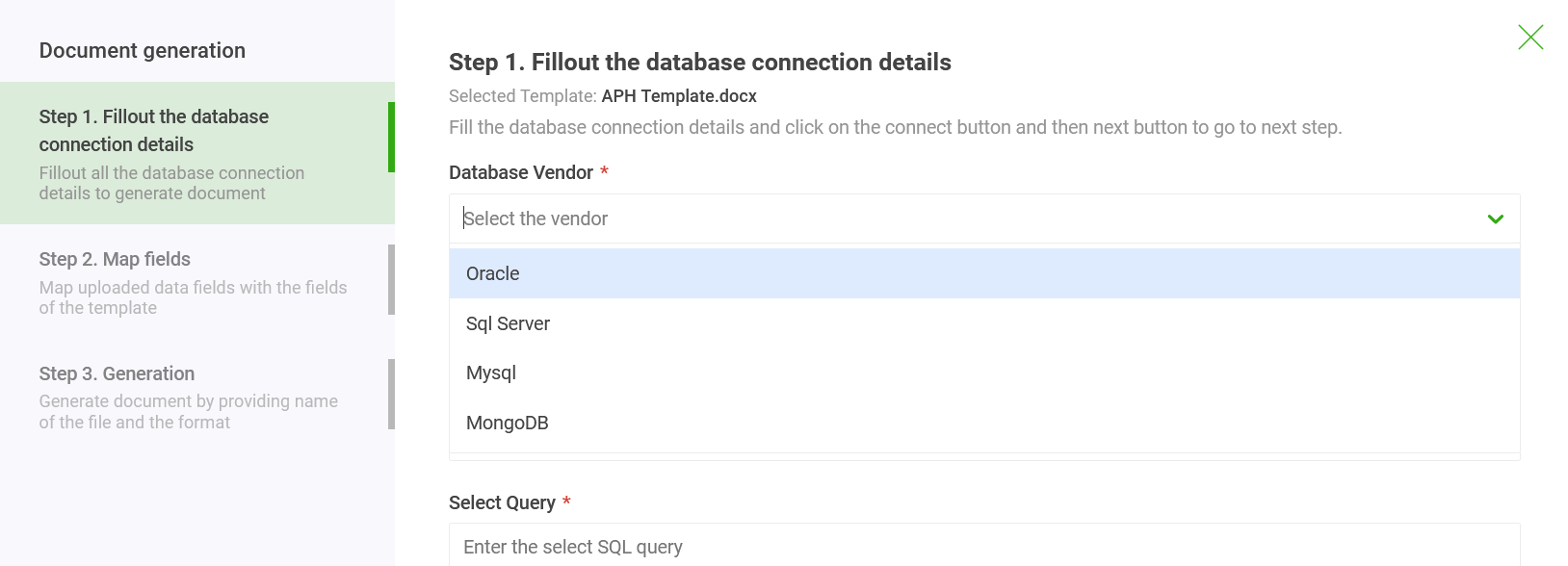Screen dimensions: 1568x566
Task: Click the green indicator bar beside Step 1
Action: pyautogui.click(x=391, y=138)
